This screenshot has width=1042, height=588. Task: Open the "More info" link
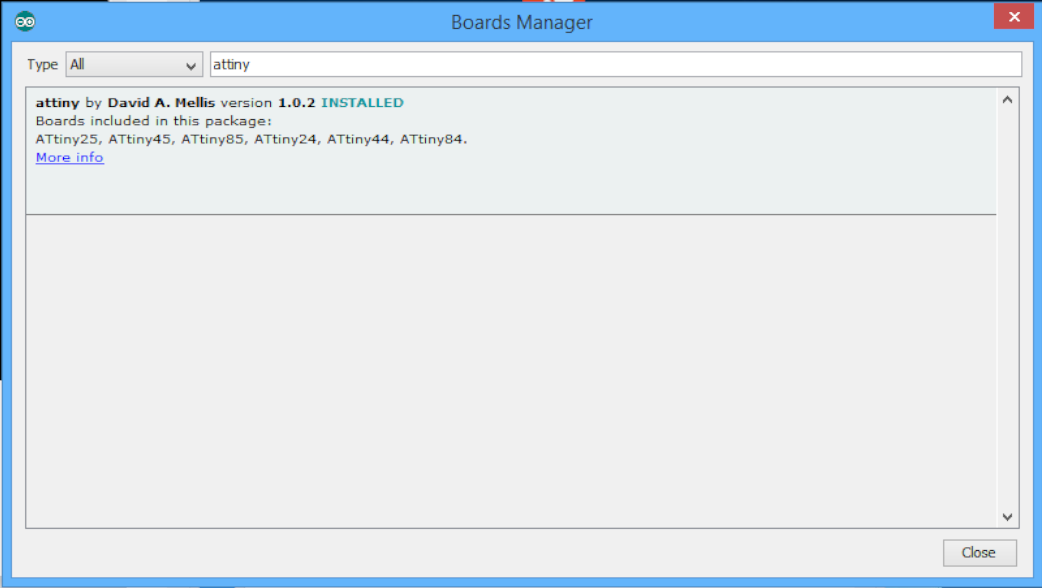point(68,157)
